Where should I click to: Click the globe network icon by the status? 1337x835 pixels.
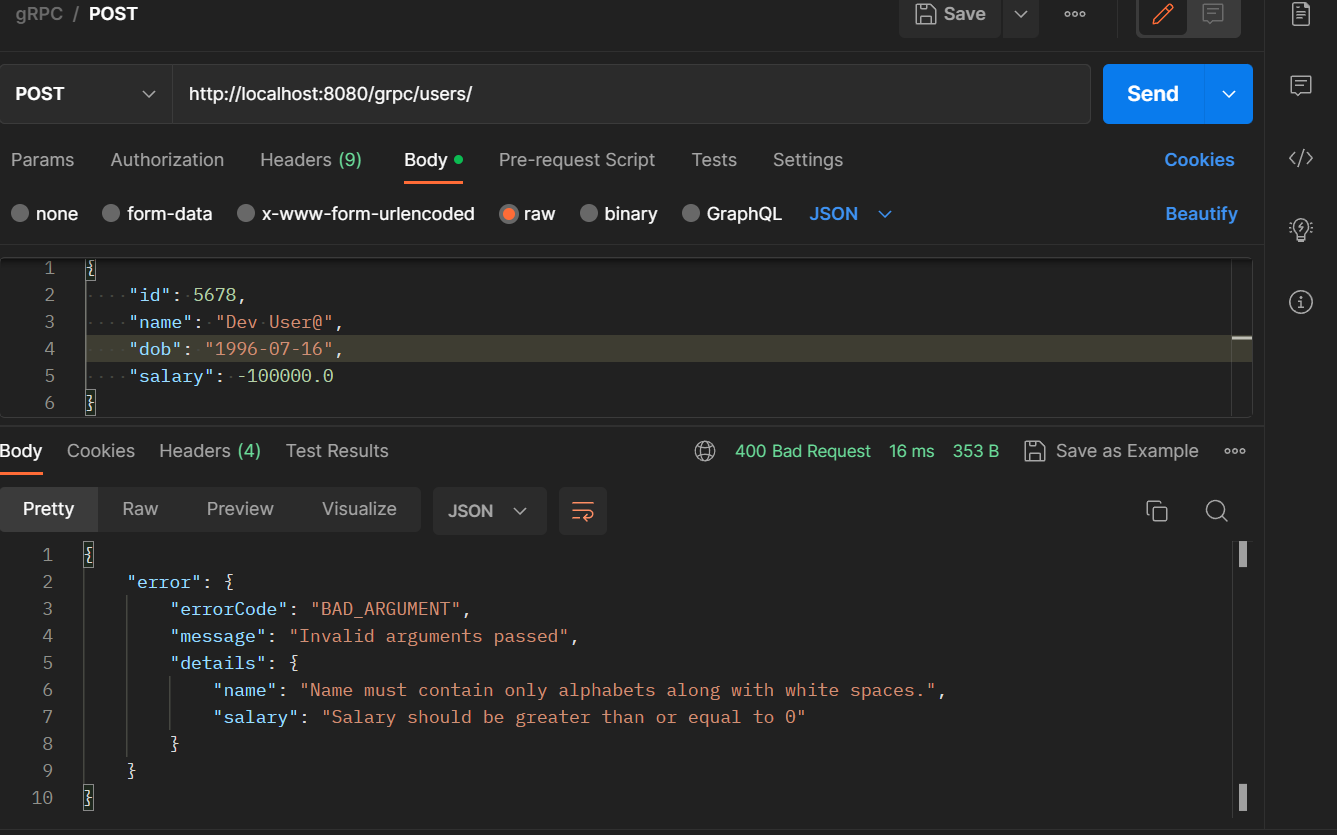(705, 451)
